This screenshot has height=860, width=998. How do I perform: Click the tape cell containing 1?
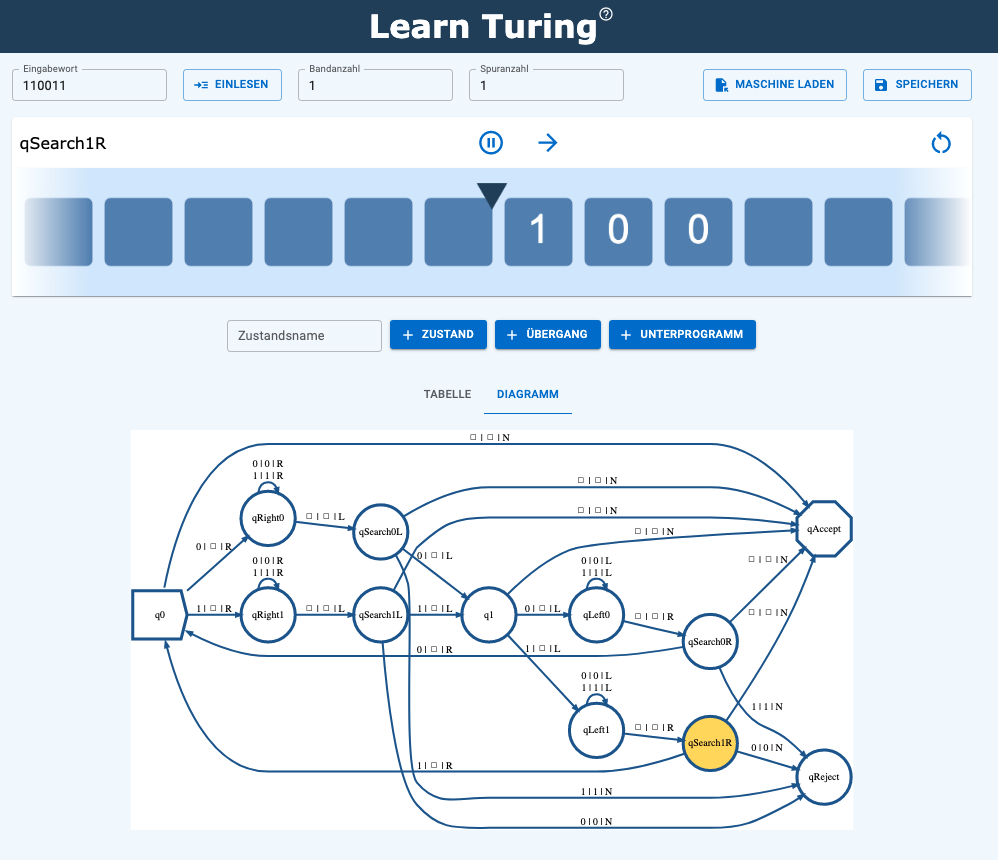click(538, 231)
